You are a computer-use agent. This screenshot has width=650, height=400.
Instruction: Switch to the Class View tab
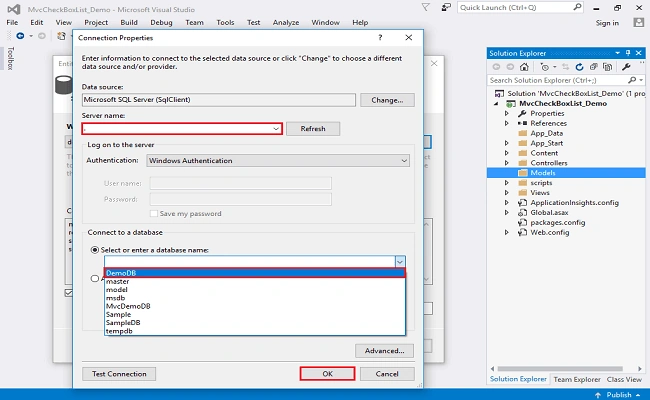click(624, 379)
